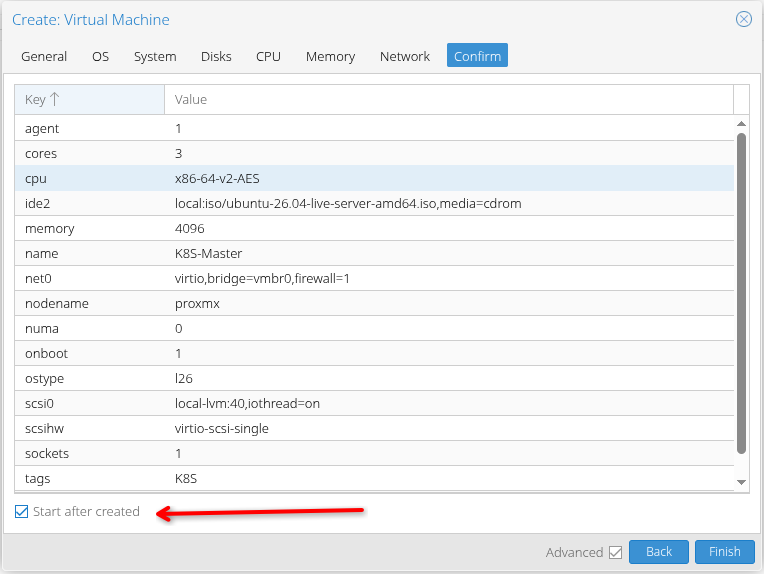Select the agent row
This screenshot has height=574, width=764.
374,128
